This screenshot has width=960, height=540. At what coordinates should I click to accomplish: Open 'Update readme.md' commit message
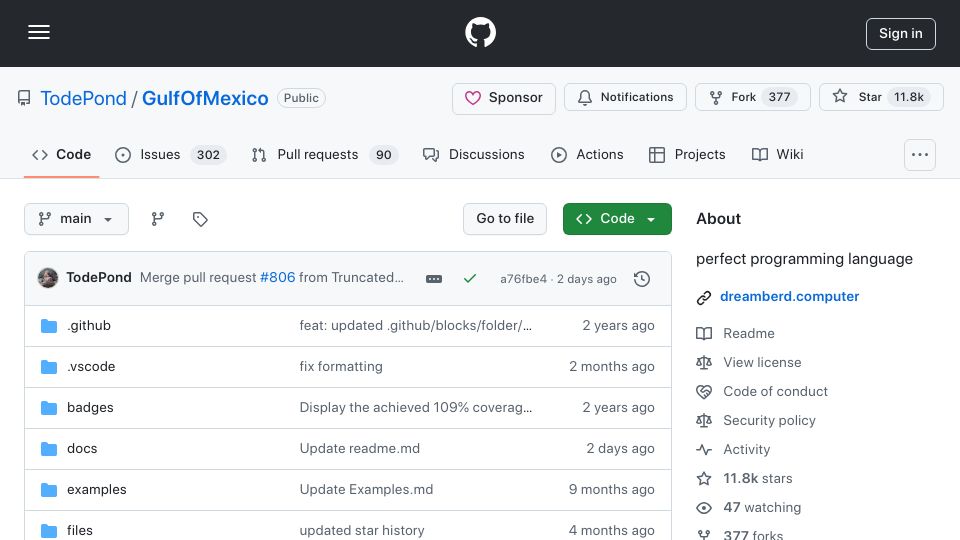359,449
